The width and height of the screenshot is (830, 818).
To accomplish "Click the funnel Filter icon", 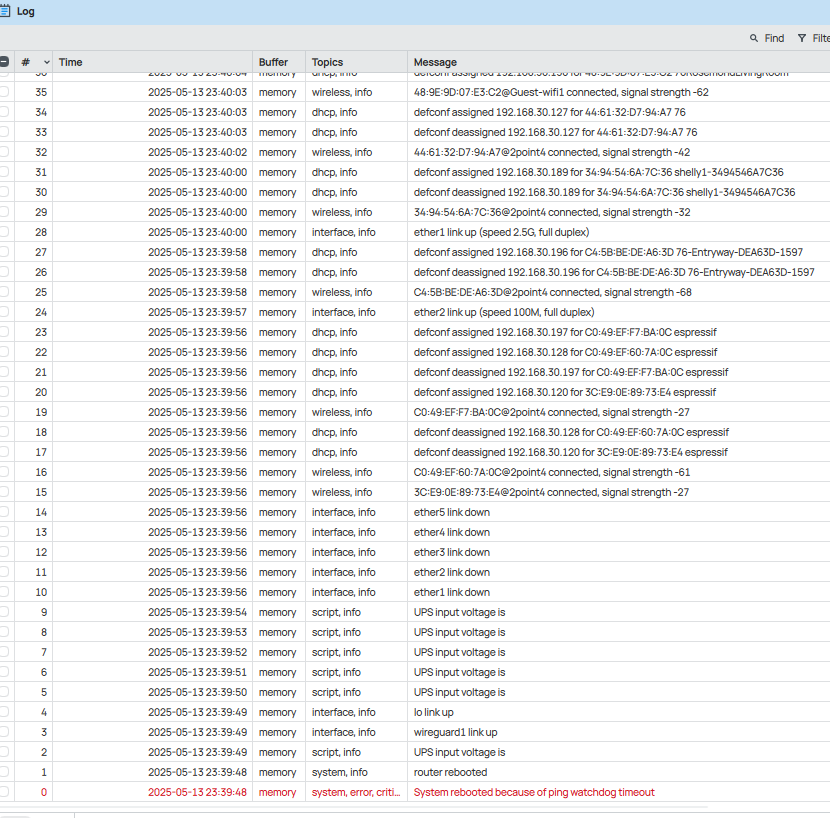I will (802, 38).
